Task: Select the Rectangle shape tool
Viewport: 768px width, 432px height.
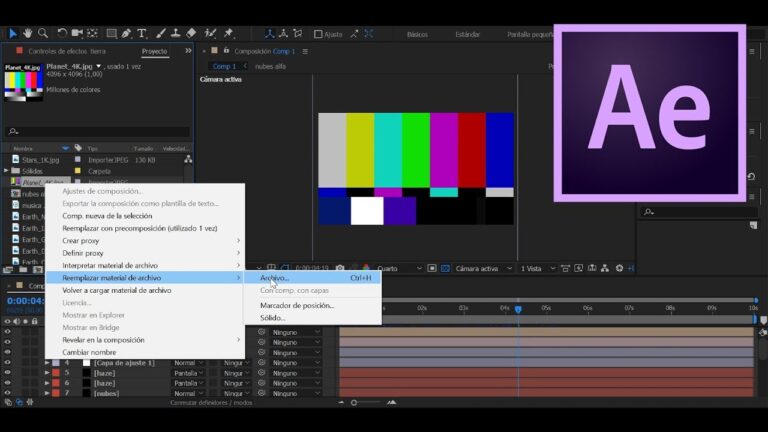Action: pyautogui.click(x=112, y=33)
